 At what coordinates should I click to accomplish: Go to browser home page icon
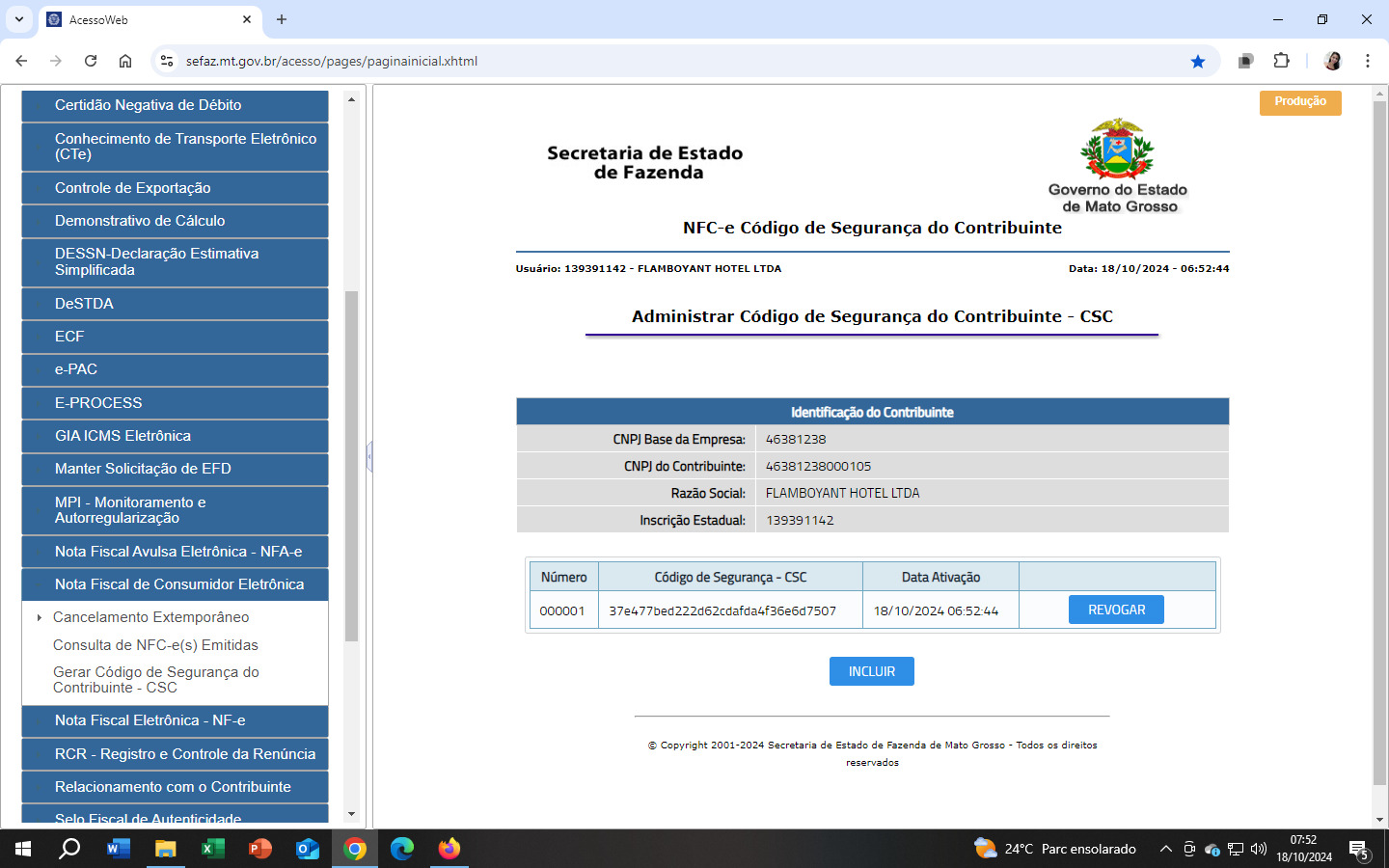tap(125, 61)
